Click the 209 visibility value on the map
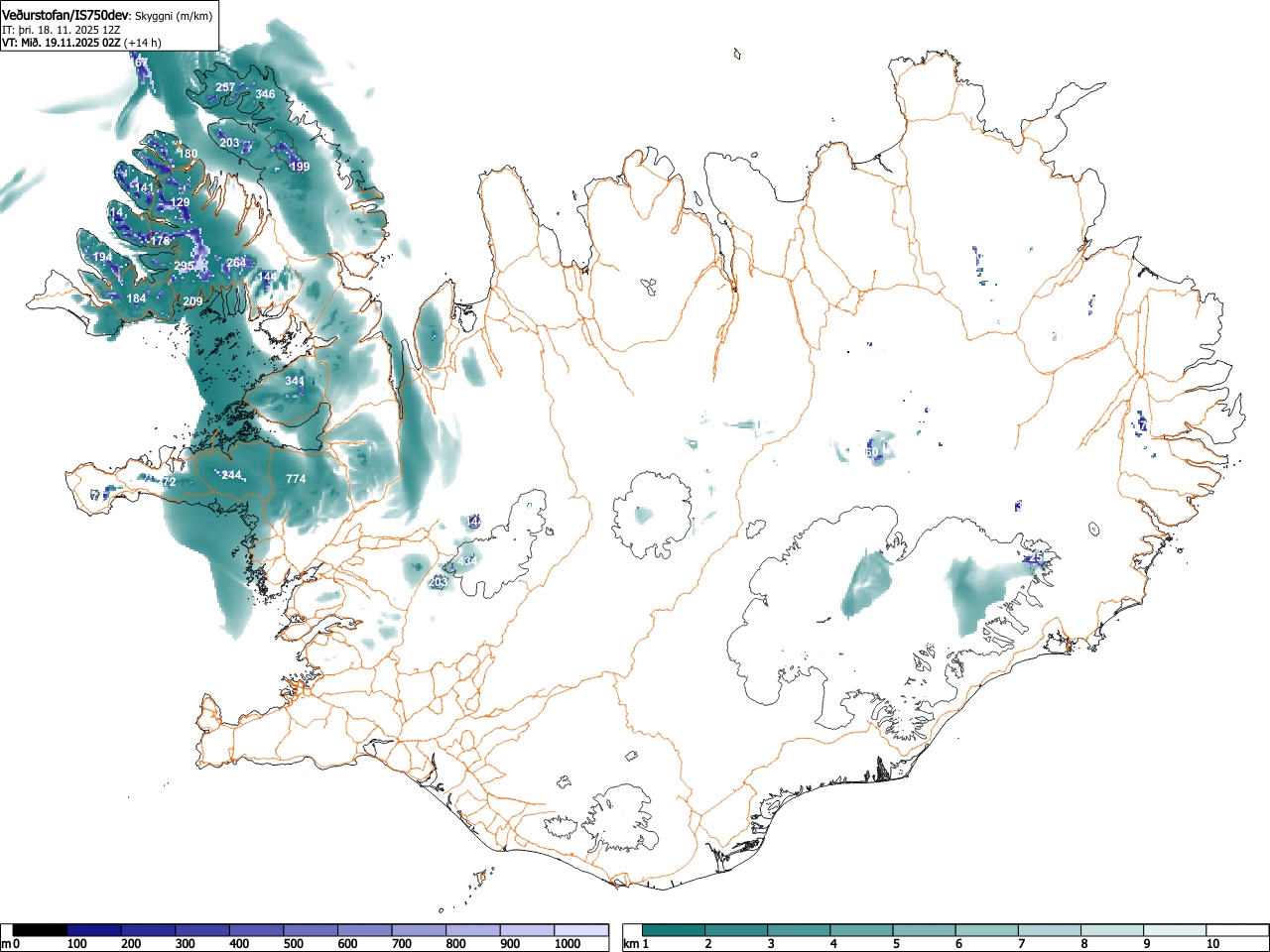Image resolution: width=1270 pixels, height=952 pixels. (x=192, y=301)
